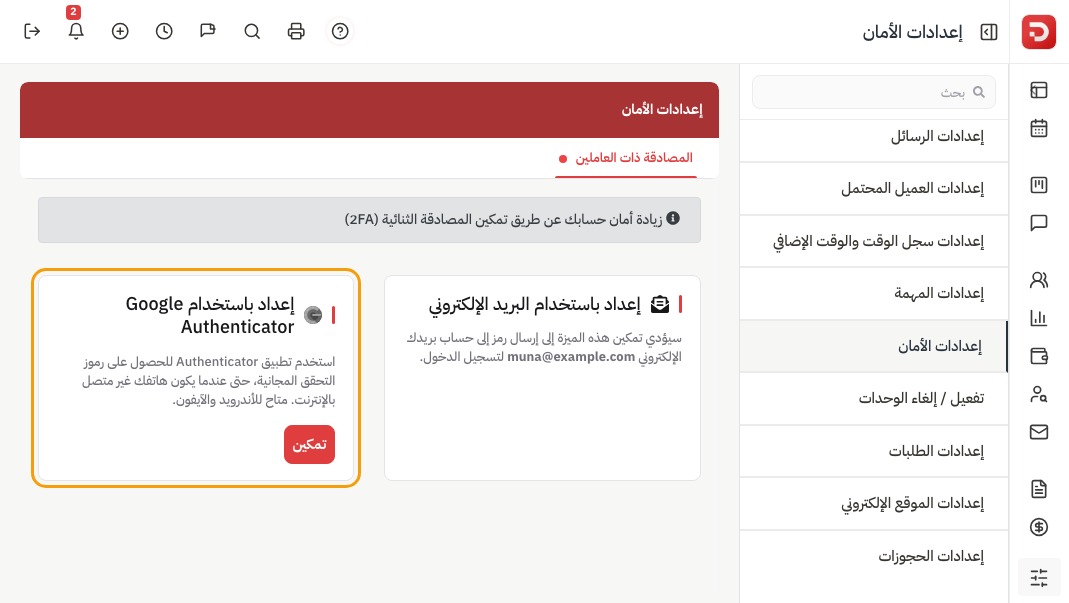1069x603 pixels.
Task: Open dashboard layout icon in right rail
Action: click(x=1039, y=90)
